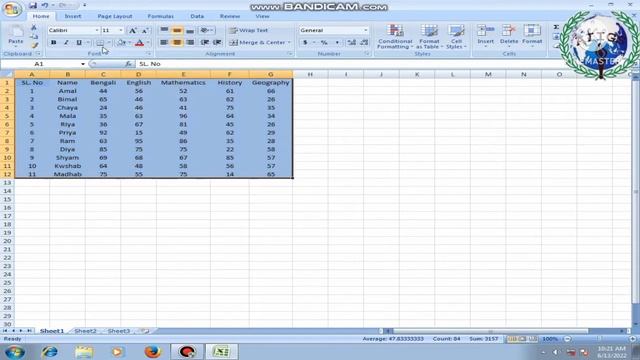Viewport: 640px width, 360px height.
Task: Toggle Align Text Left
Action: (164, 42)
